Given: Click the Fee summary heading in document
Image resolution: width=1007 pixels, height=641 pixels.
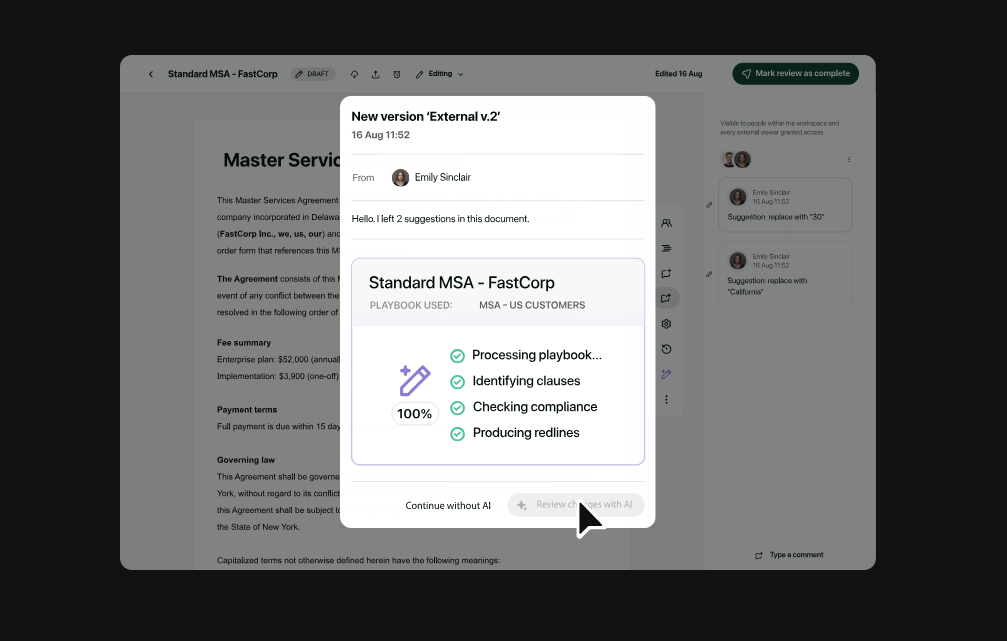Looking at the screenshot, I should (244, 343).
